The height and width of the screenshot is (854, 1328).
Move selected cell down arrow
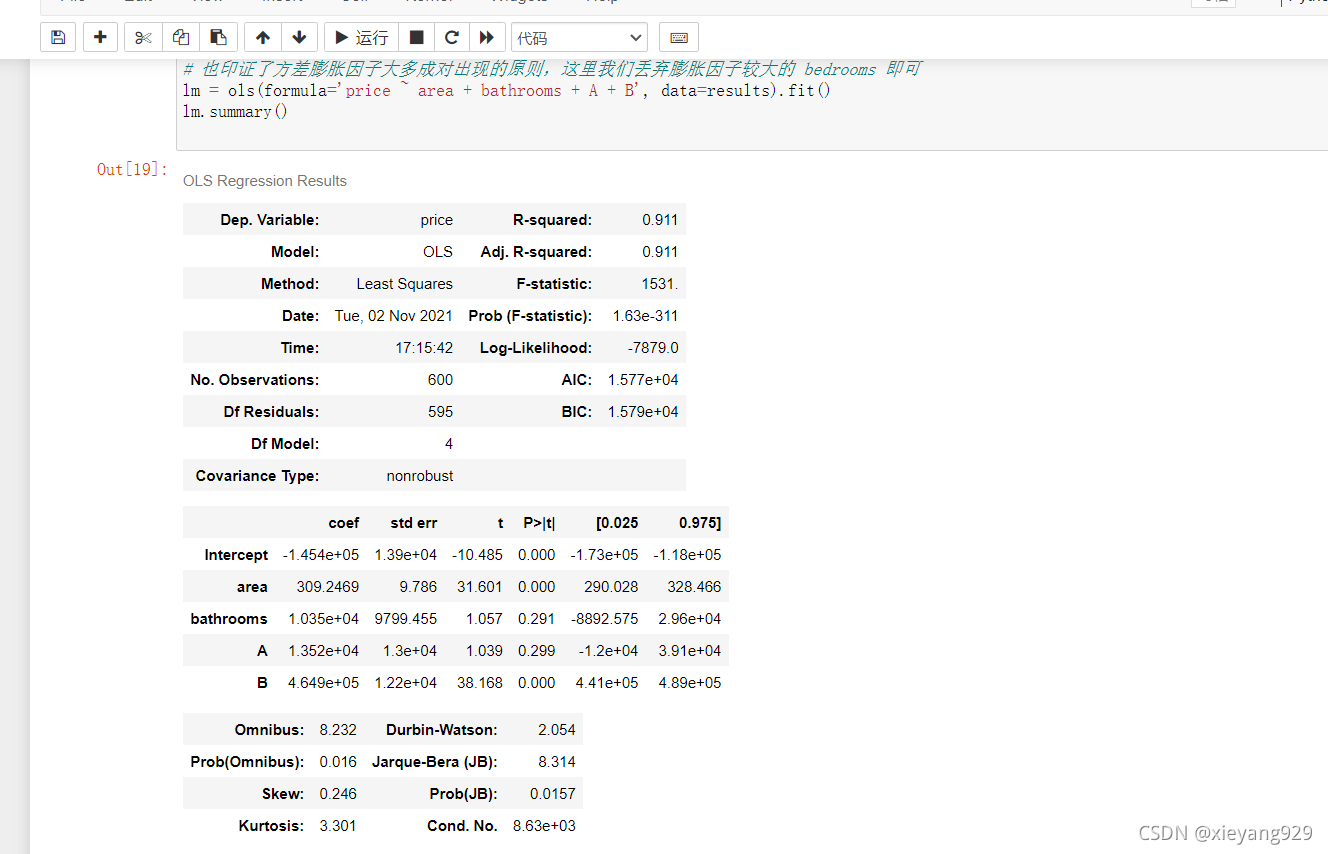299,38
